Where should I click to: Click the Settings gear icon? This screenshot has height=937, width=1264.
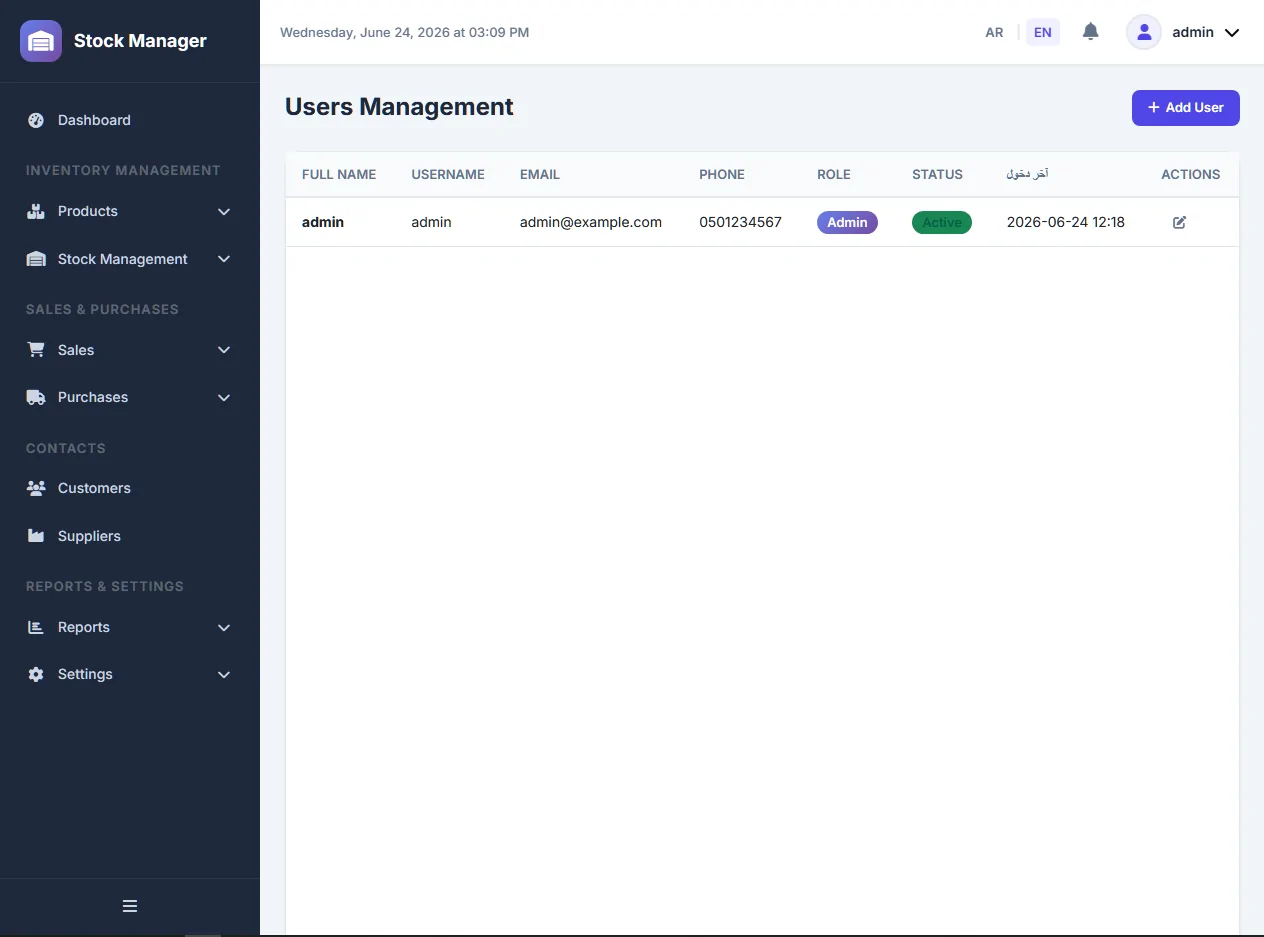[36, 674]
